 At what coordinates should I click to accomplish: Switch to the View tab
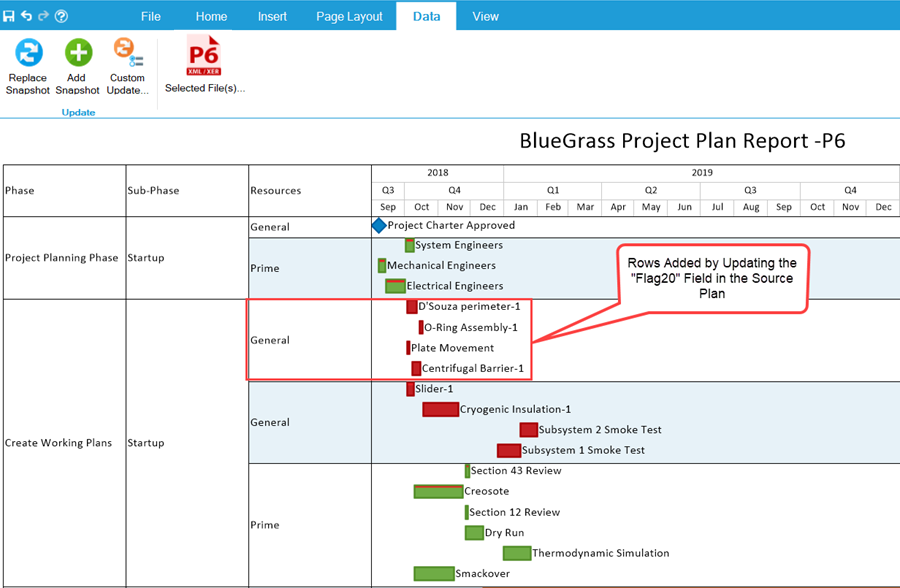pos(485,16)
